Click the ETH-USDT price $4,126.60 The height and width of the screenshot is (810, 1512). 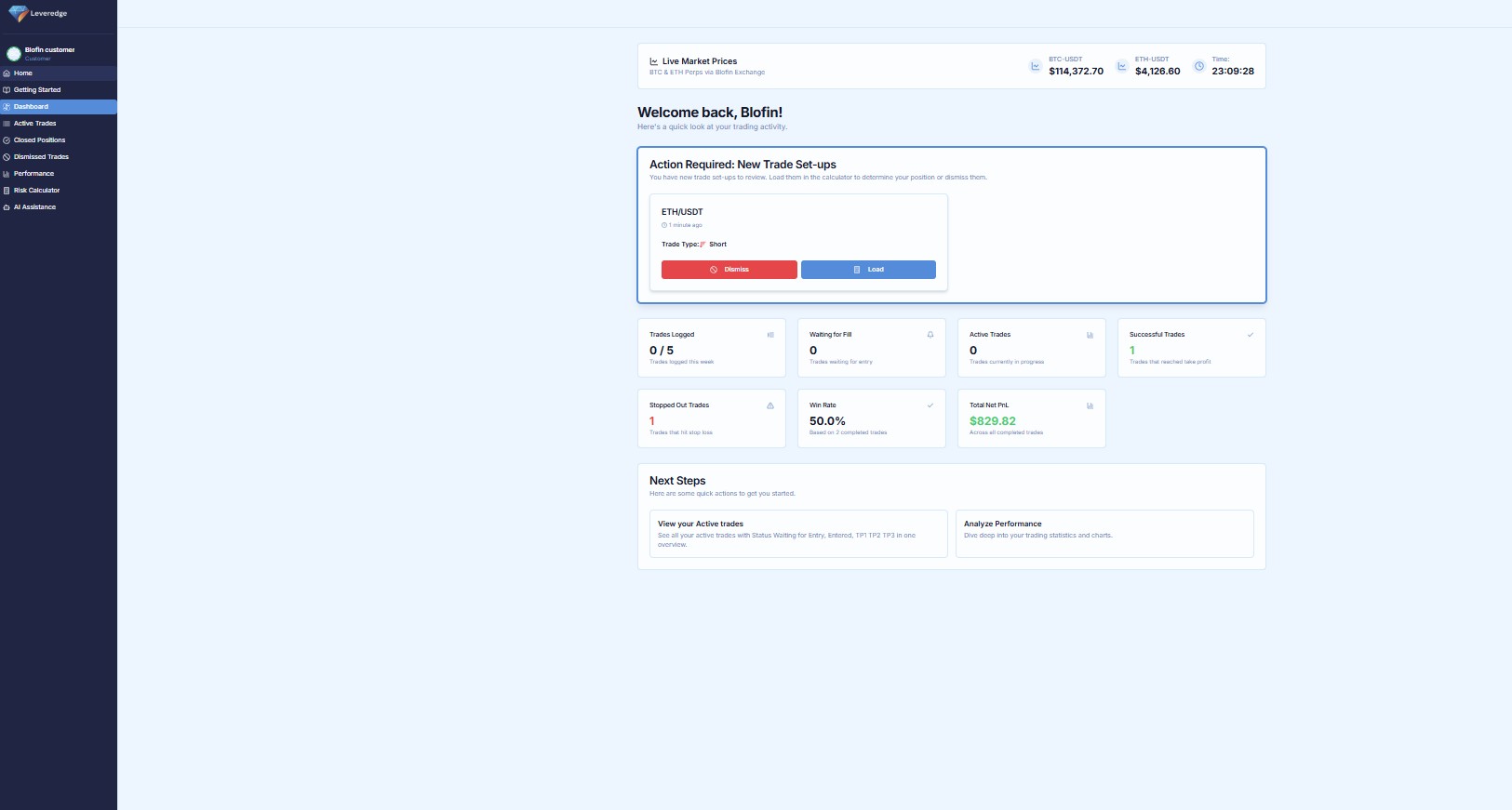coord(1157,71)
